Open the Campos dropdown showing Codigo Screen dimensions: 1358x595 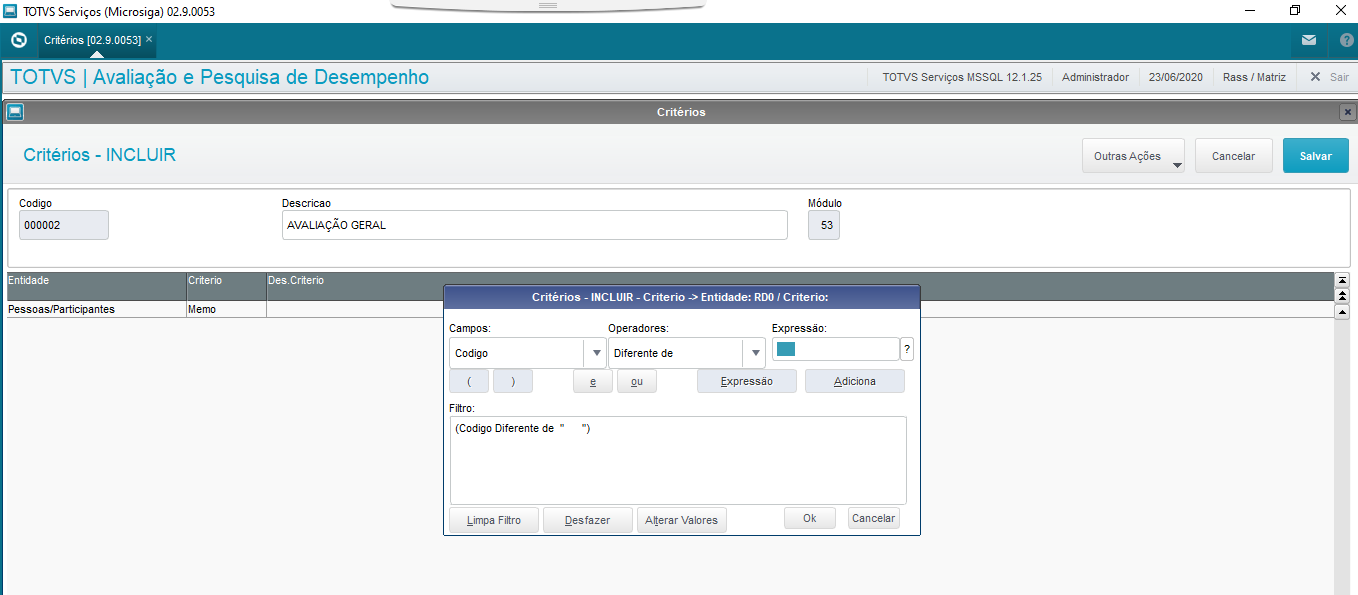pyautogui.click(x=528, y=353)
